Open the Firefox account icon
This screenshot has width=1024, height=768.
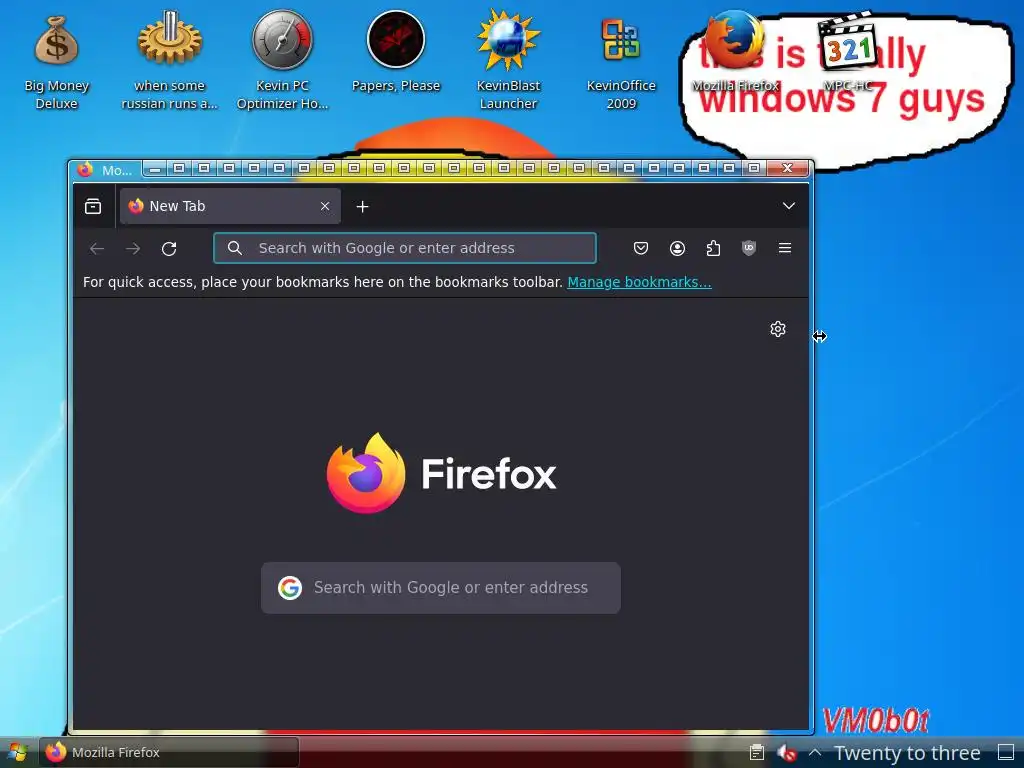click(x=677, y=248)
